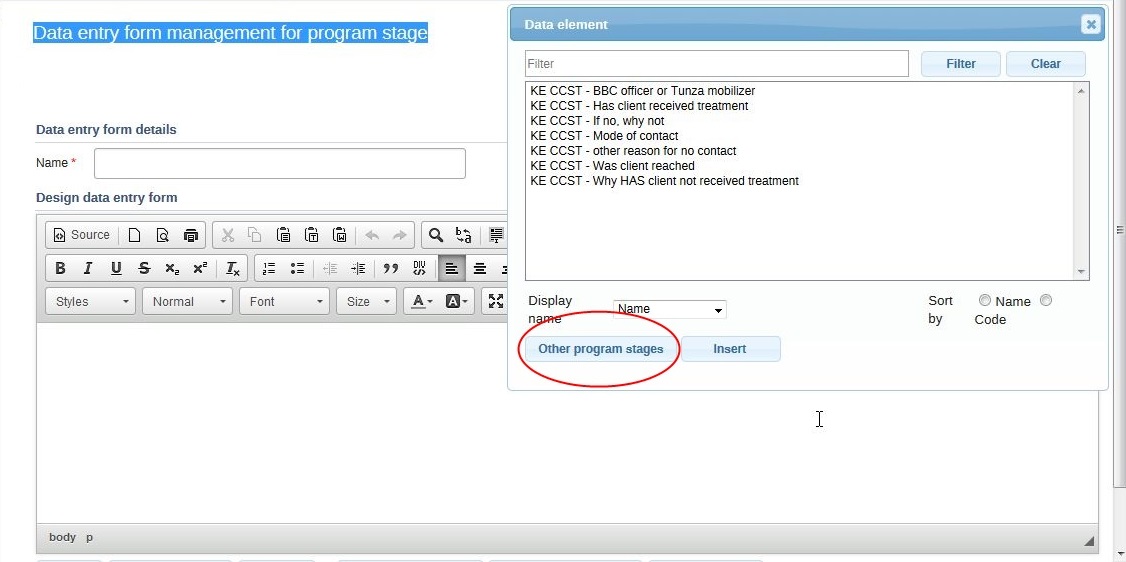The image size is (1126, 562).
Task: Open the background color picker
Action: click(x=457, y=301)
